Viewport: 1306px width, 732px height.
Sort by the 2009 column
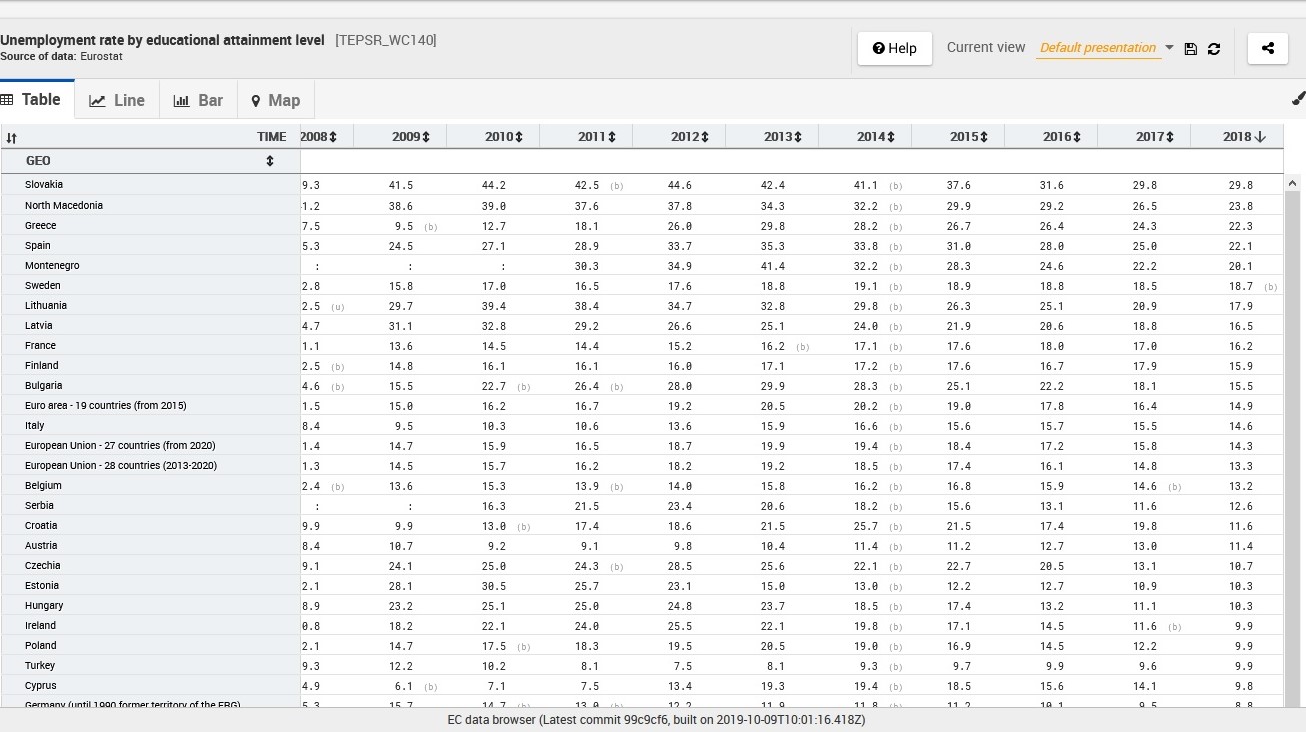pyautogui.click(x=425, y=137)
